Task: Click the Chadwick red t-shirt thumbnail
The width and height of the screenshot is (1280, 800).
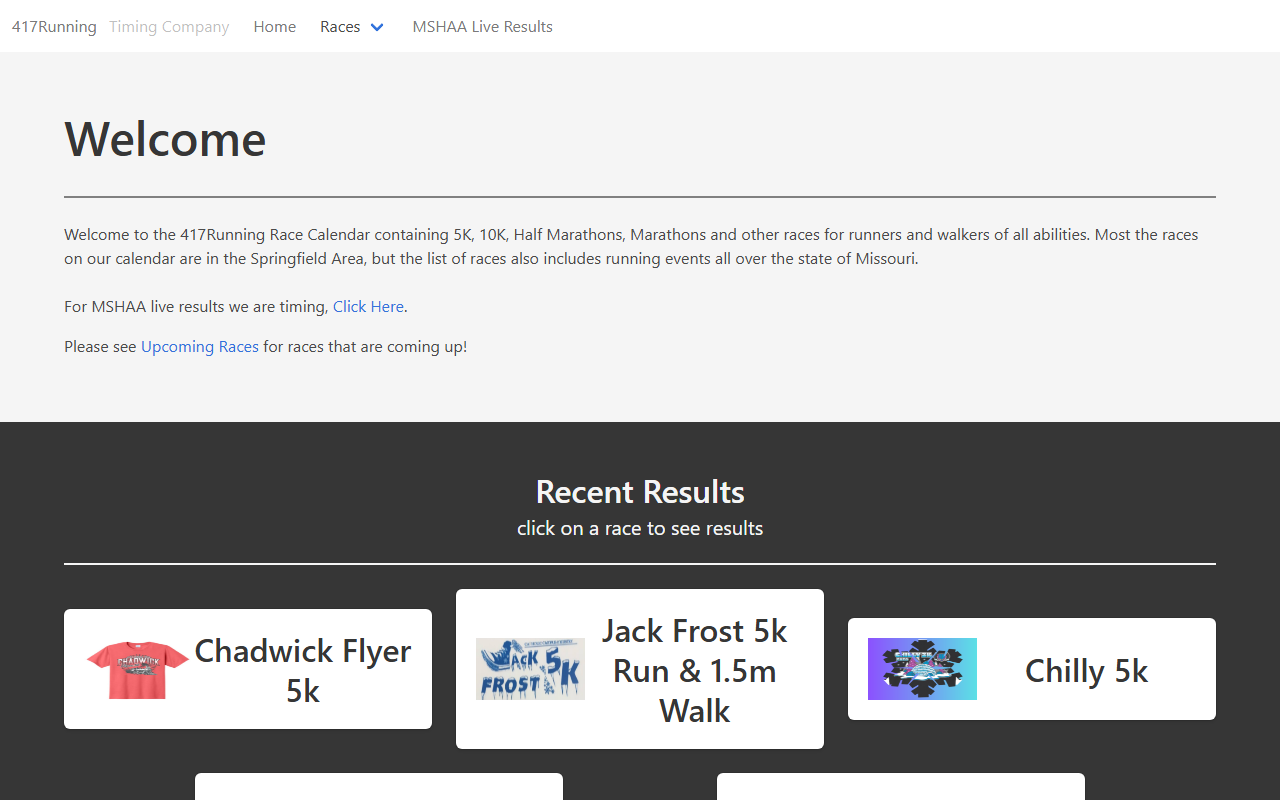Action: pos(138,669)
